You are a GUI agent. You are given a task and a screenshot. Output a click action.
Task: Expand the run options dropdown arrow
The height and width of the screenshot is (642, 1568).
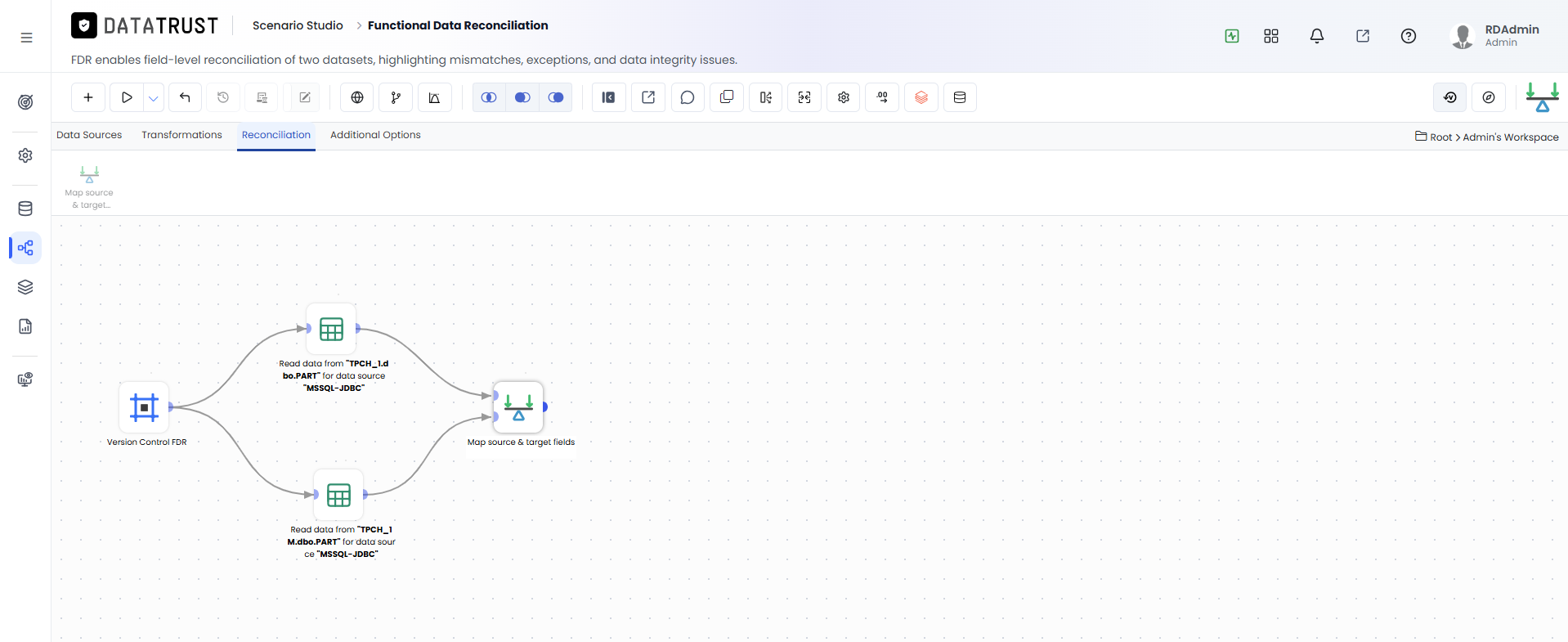click(x=154, y=97)
